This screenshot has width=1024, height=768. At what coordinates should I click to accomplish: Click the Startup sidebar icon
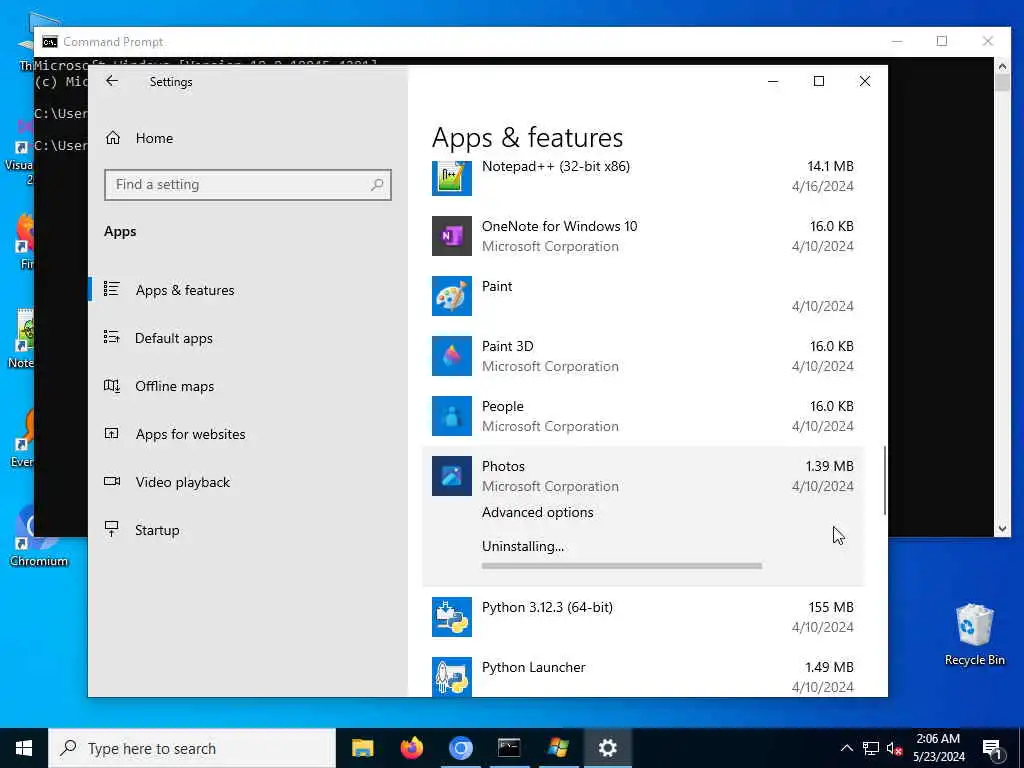click(x=112, y=529)
